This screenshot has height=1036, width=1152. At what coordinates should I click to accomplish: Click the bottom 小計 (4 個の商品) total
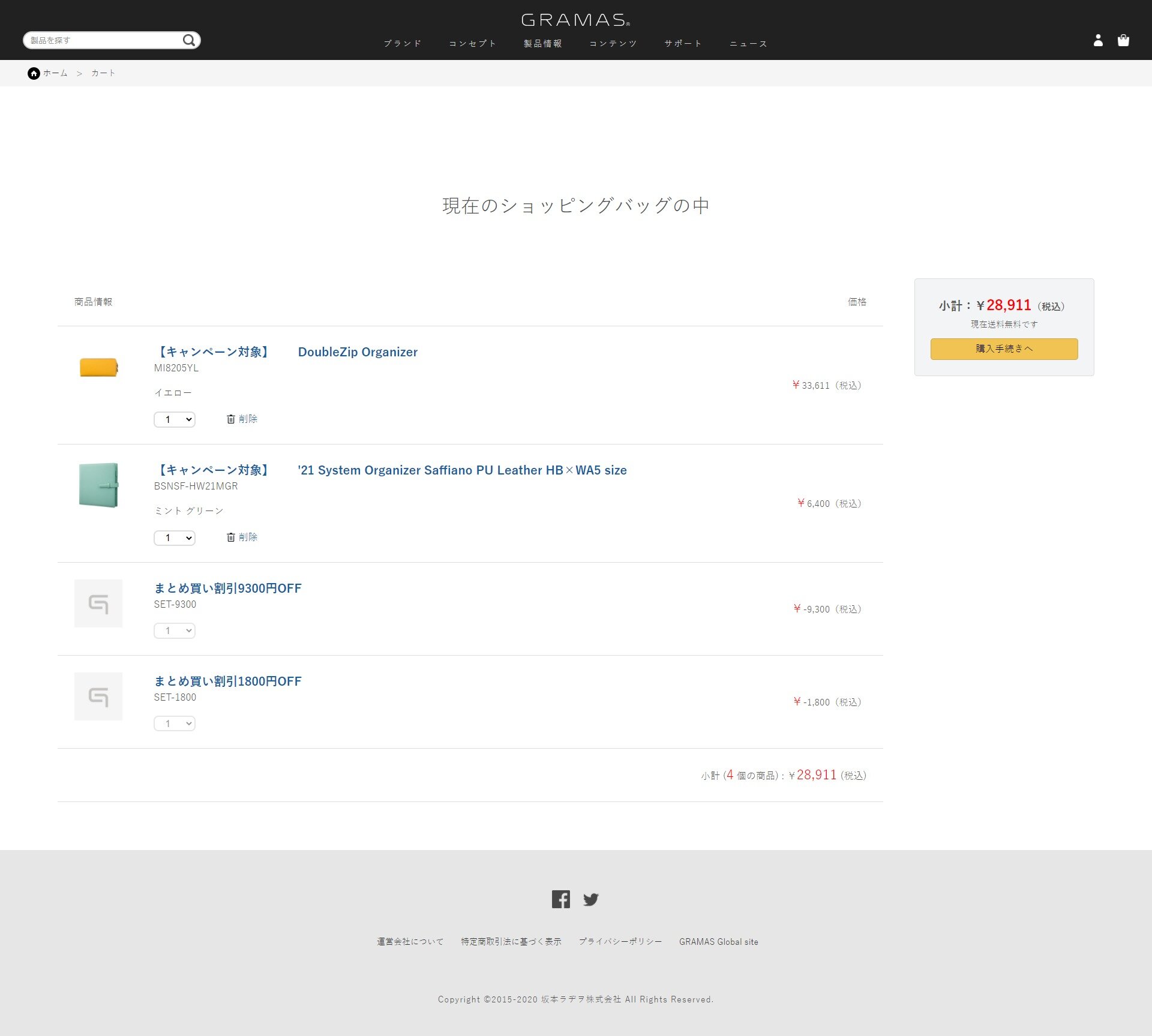[x=784, y=775]
